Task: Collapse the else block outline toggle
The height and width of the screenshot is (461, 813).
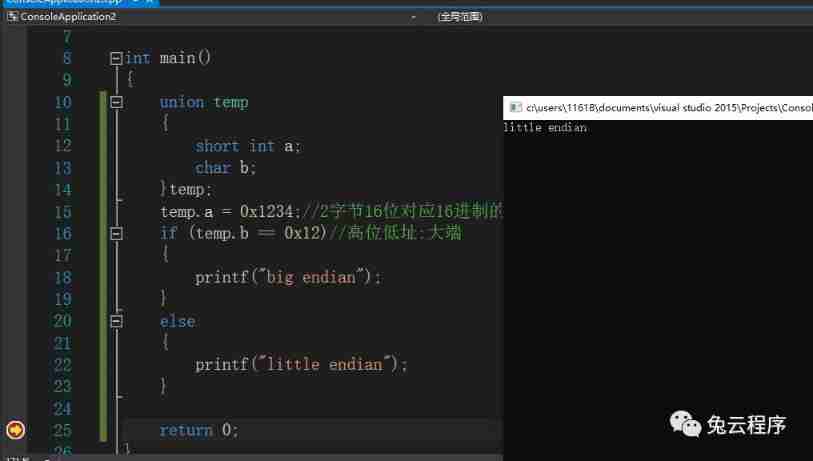Action: click(116, 322)
